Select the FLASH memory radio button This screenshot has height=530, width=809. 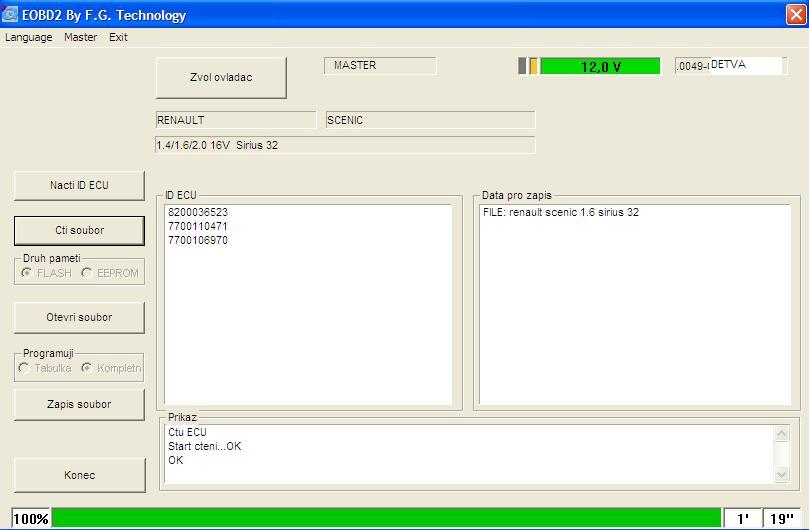coord(27,273)
